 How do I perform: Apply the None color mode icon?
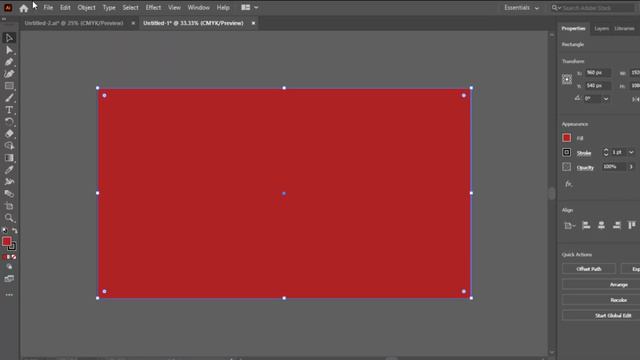click(x=14, y=257)
